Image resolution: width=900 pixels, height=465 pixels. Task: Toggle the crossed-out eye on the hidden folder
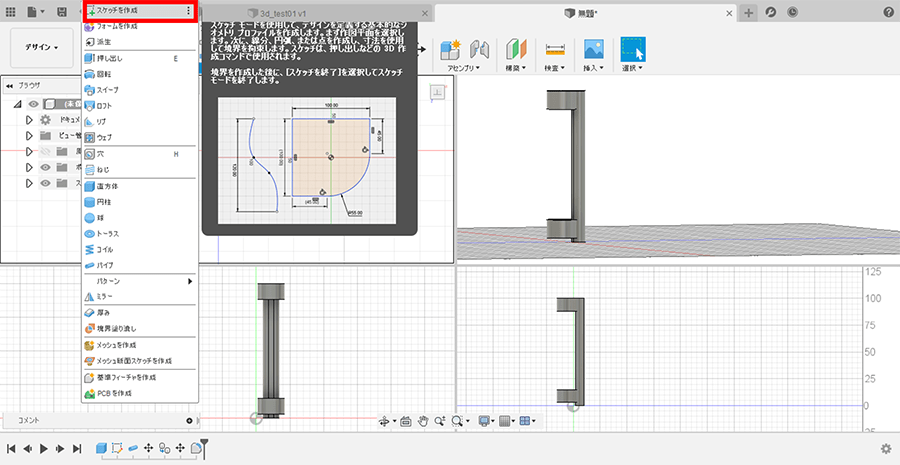pos(45,151)
